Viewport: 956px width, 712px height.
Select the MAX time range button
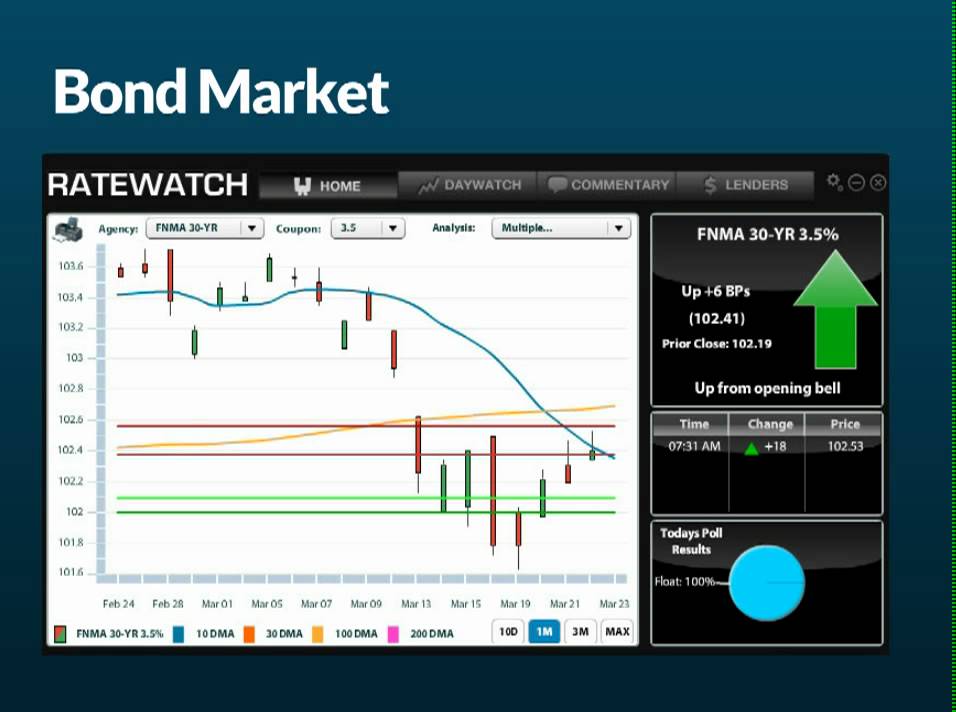(x=617, y=632)
